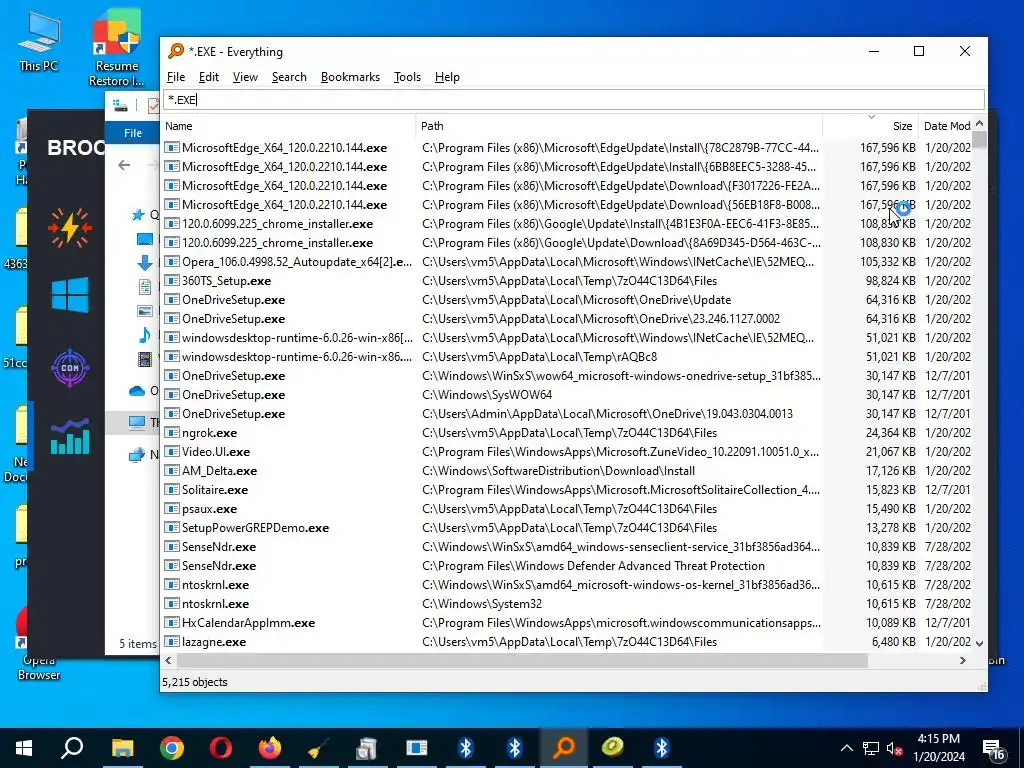The width and height of the screenshot is (1024, 768).
Task: Click the lightning bolt icon in dark sidebar
Action: (x=70, y=228)
